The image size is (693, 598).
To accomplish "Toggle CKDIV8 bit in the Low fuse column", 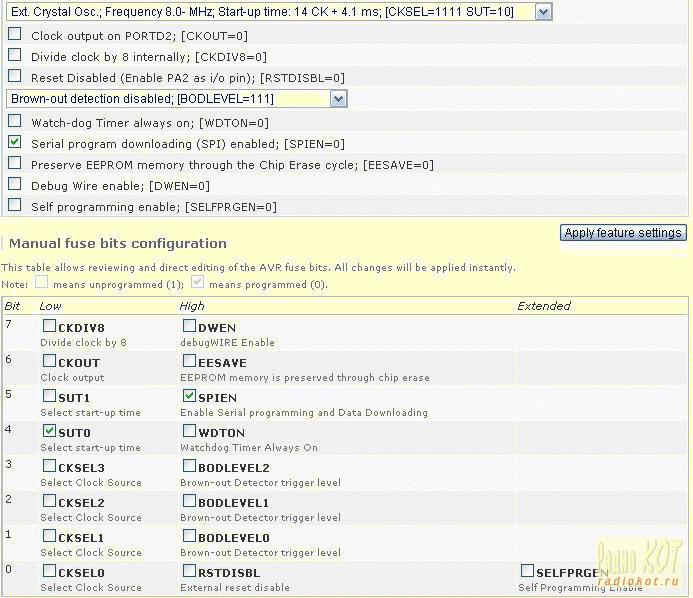I will (50, 326).
